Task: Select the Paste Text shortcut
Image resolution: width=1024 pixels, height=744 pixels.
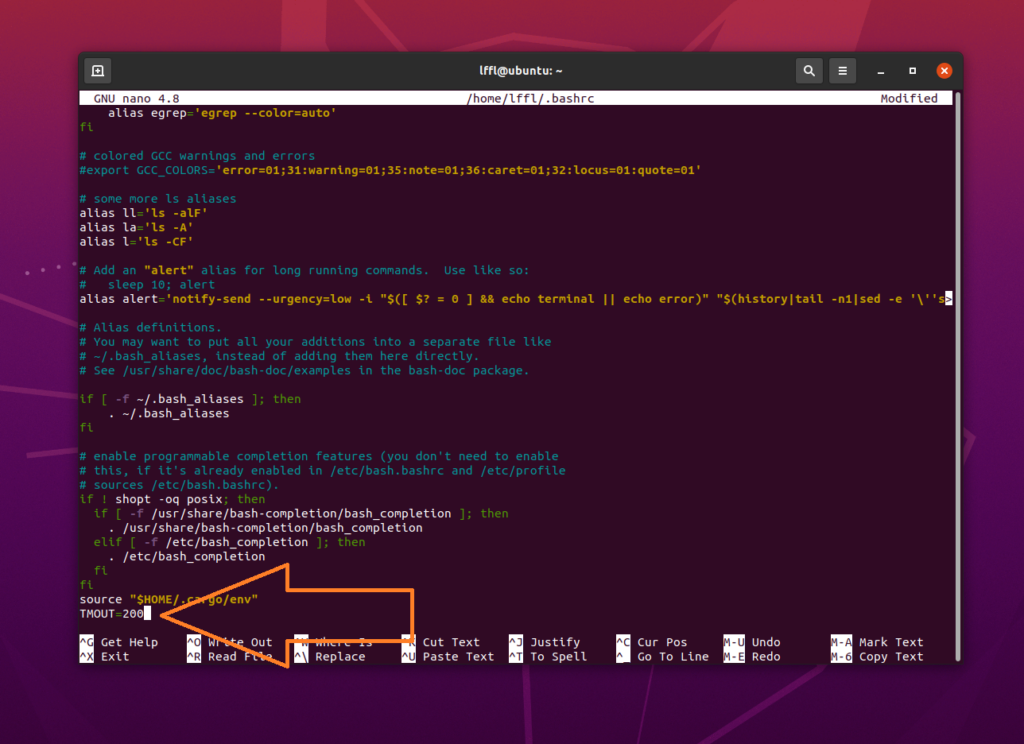Action: coord(457,657)
